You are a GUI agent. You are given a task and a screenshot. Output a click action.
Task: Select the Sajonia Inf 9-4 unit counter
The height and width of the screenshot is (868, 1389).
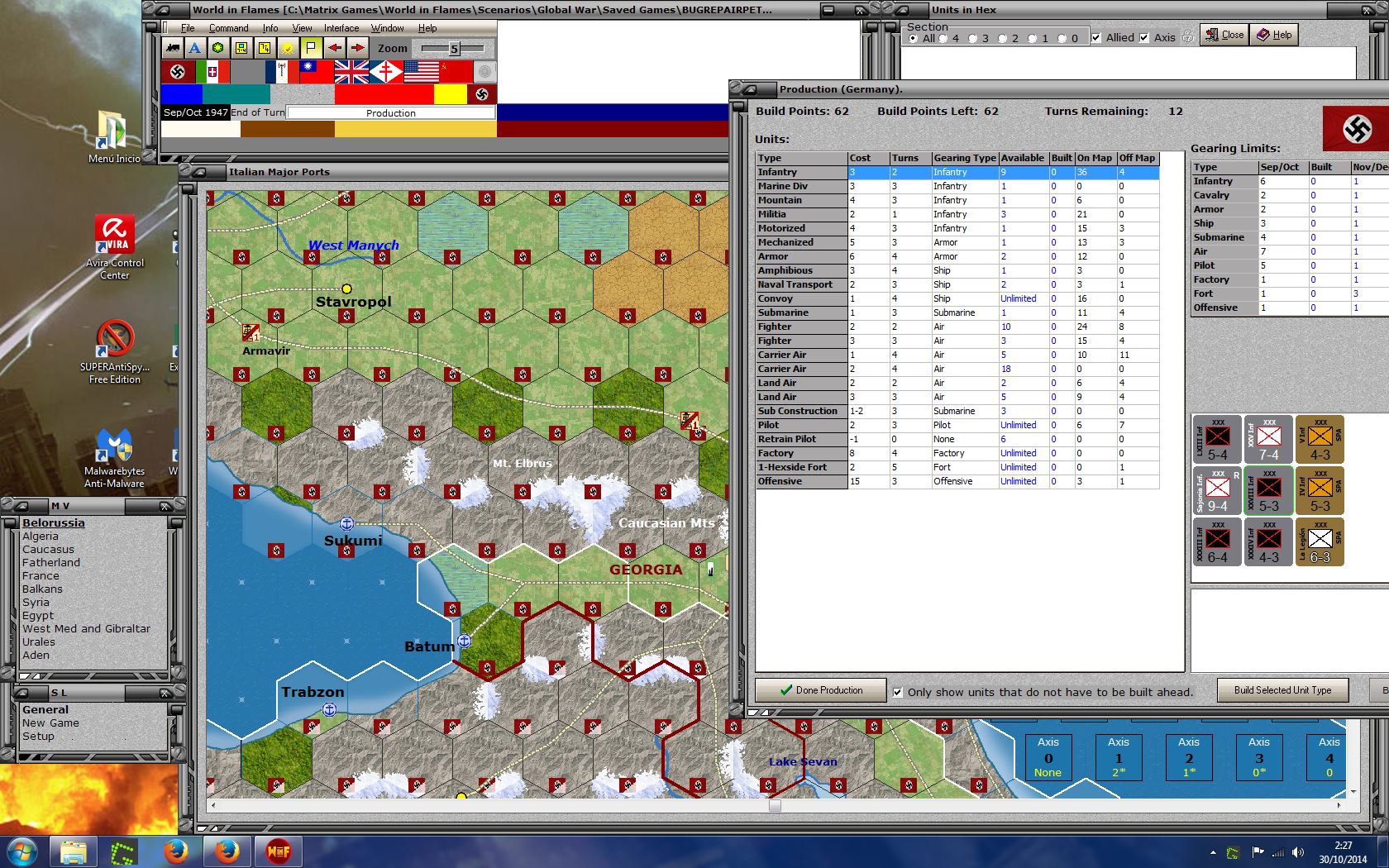[1217, 490]
